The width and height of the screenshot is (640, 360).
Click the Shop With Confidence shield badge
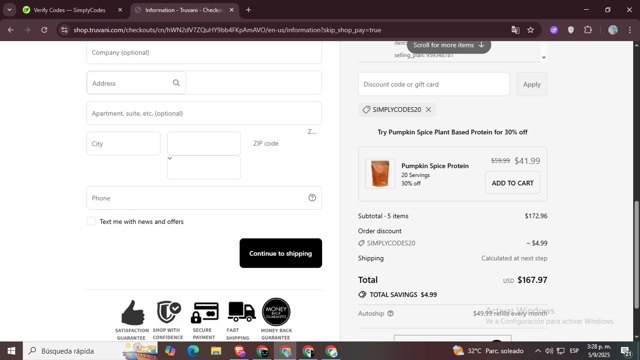click(168, 320)
